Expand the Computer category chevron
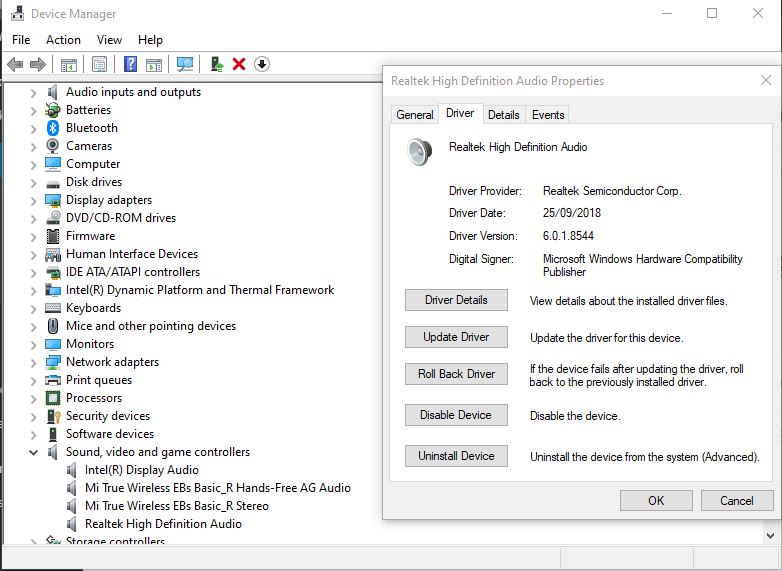Viewport: 782px width, 571px height. tap(33, 165)
